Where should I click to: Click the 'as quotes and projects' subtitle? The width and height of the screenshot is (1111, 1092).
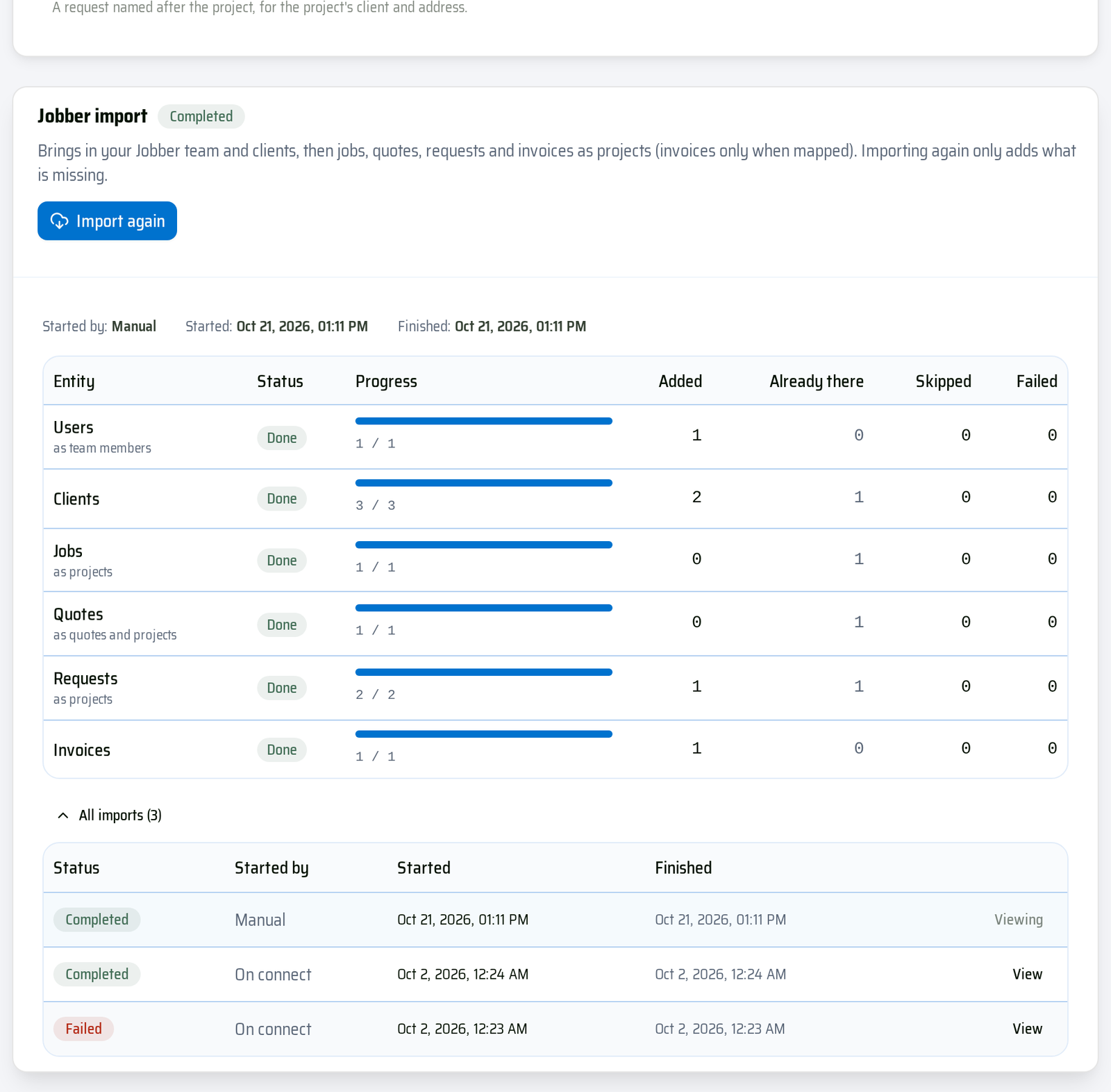click(115, 636)
